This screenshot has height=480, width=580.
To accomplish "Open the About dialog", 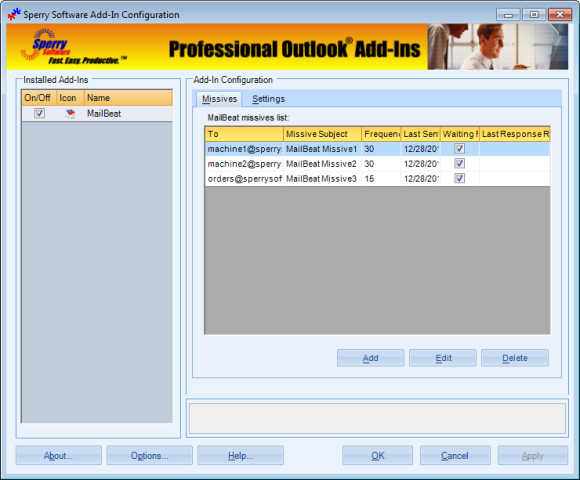I will 58,456.
